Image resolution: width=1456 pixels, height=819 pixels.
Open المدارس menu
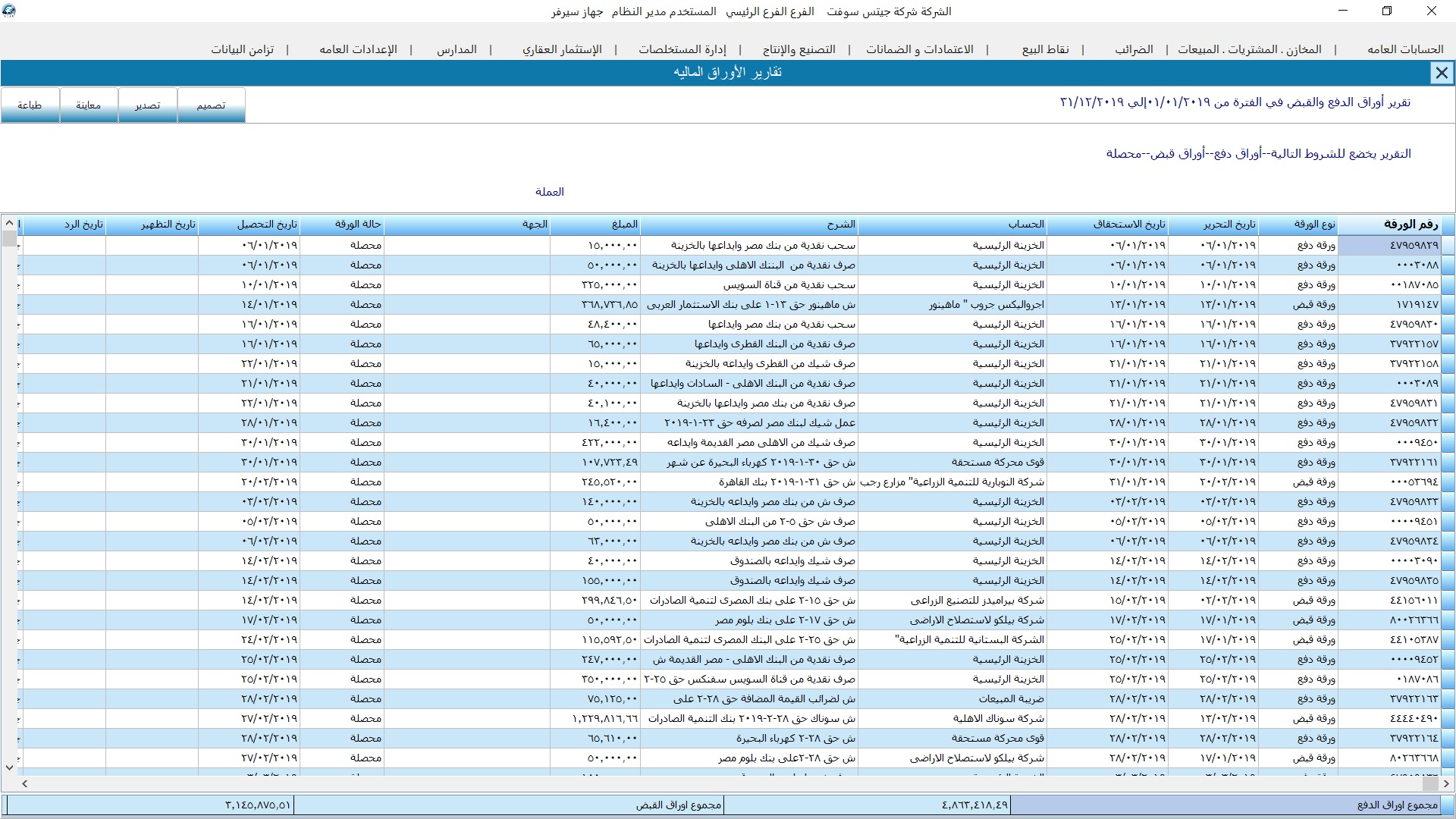point(457,49)
